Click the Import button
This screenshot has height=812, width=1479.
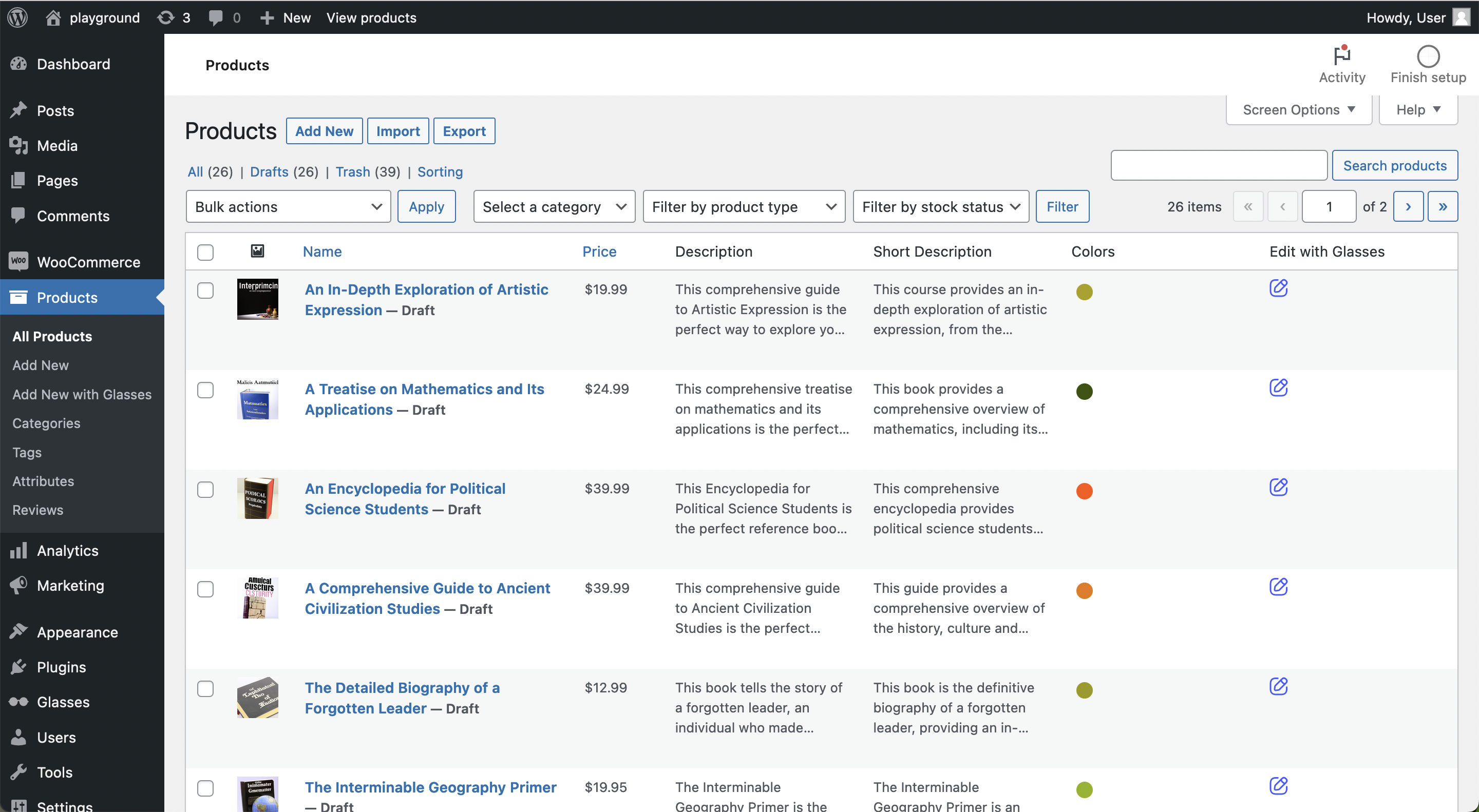[398, 131]
